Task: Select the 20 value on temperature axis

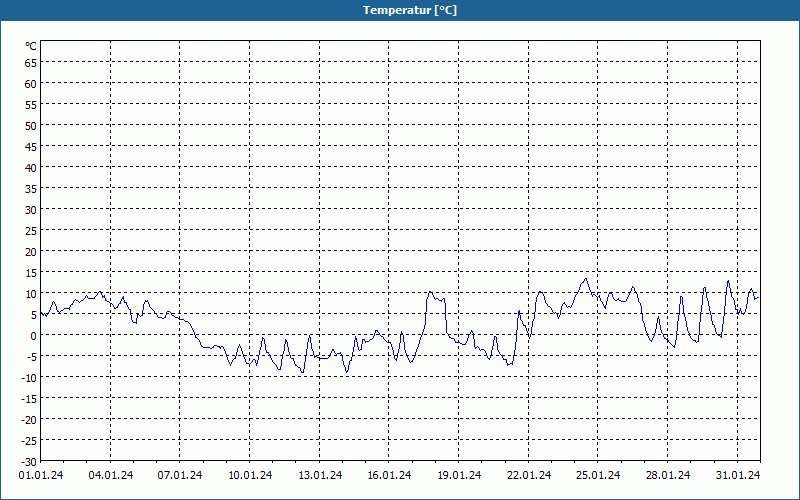Action: (31, 252)
